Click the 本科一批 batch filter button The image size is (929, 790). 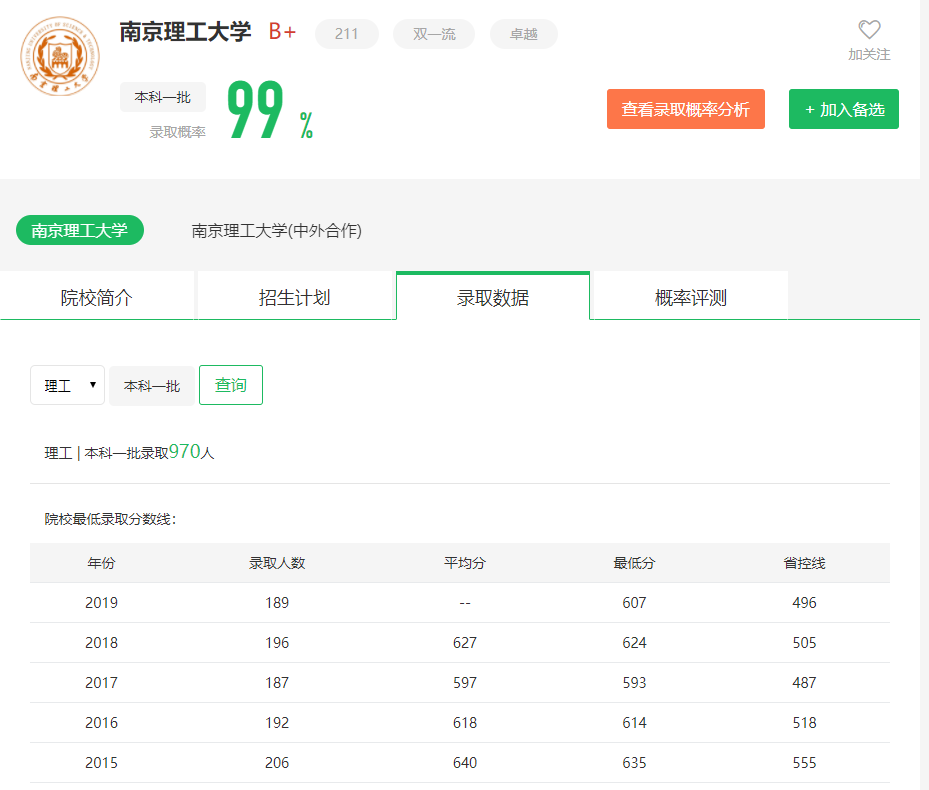pyautogui.click(x=152, y=386)
